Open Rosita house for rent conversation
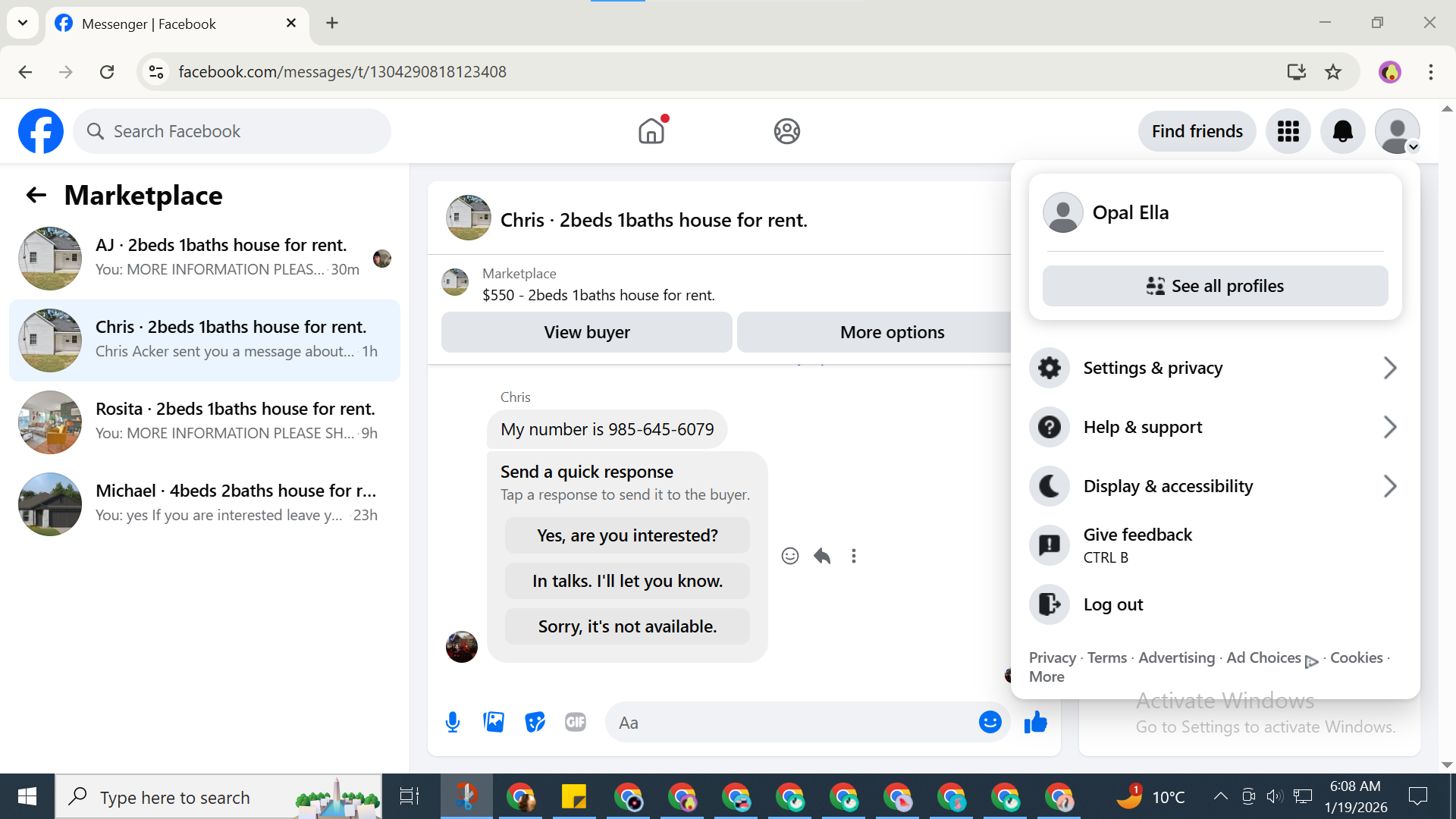1456x819 pixels. point(205,422)
